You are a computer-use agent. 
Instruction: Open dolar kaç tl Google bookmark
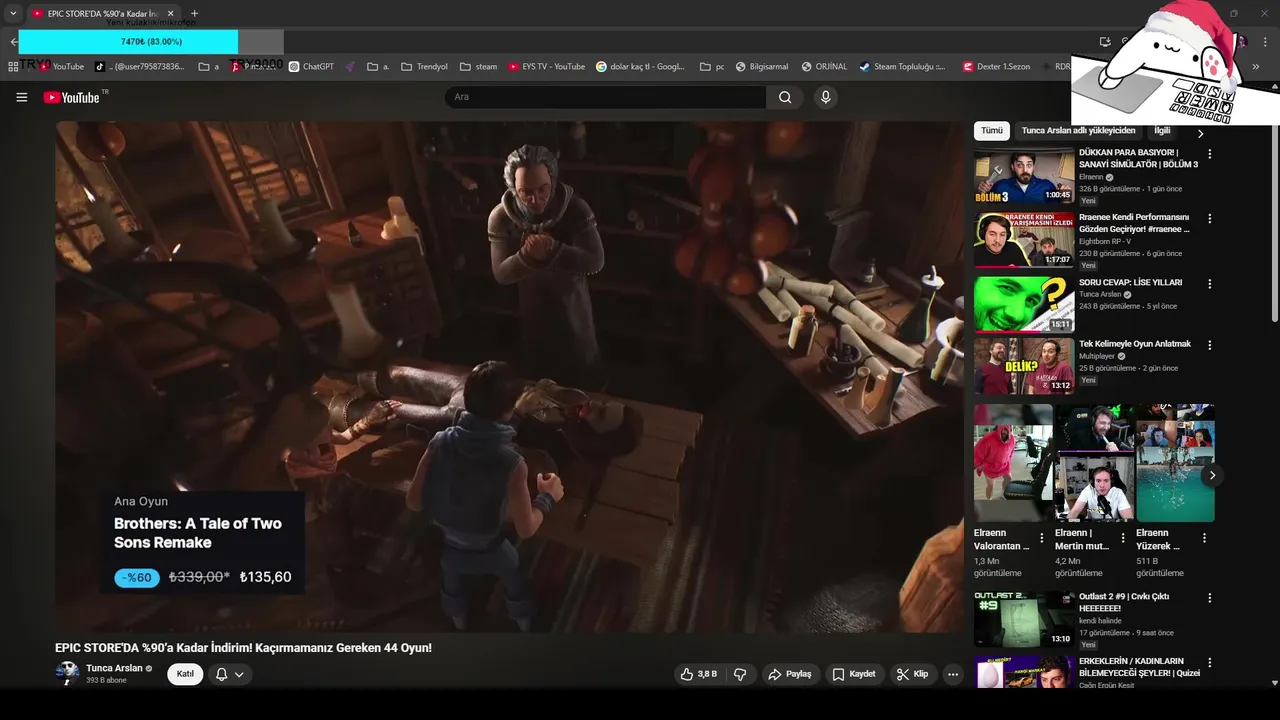tap(641, 67)
